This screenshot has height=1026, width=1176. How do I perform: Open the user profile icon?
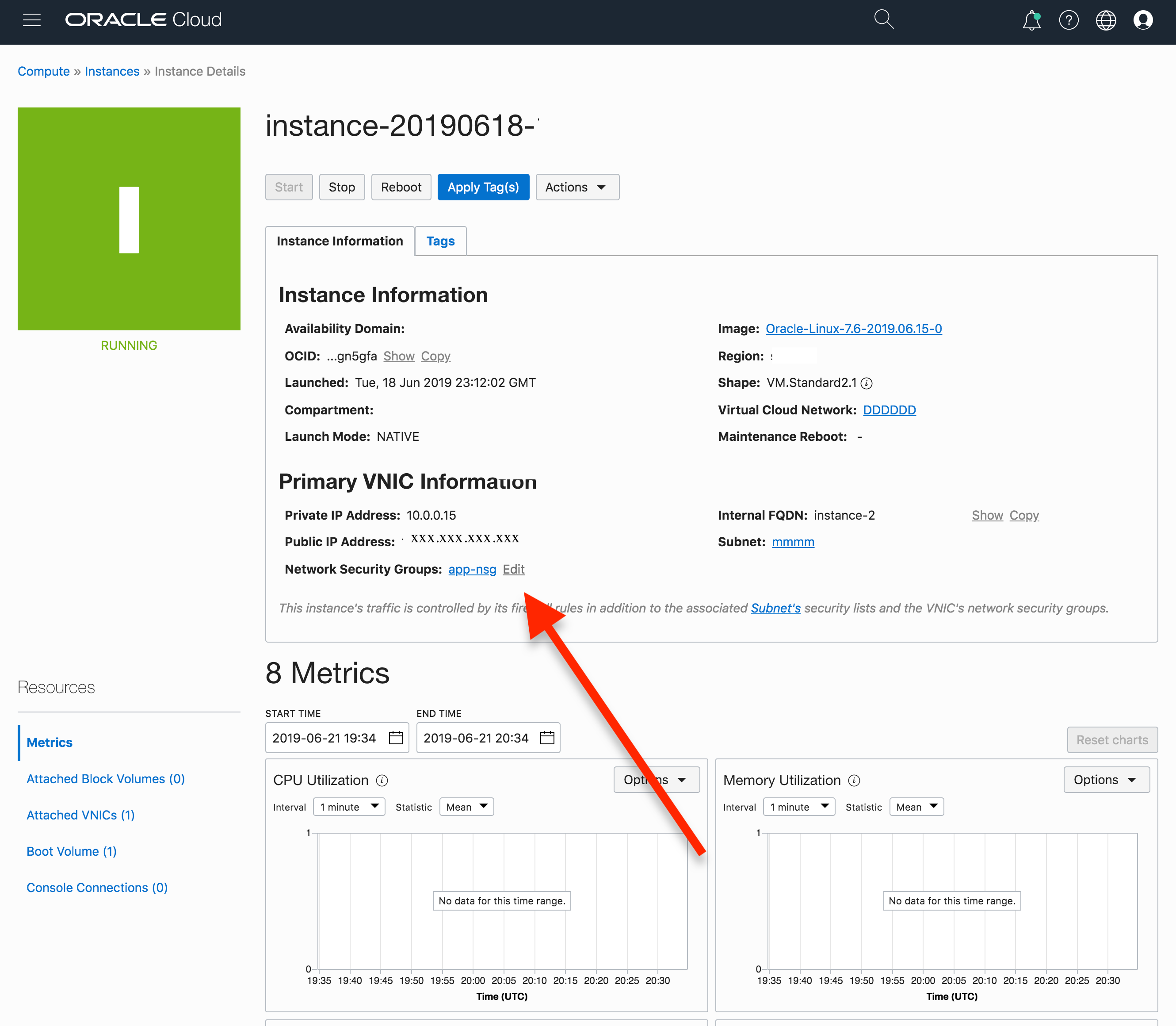tap(1143, 20)
